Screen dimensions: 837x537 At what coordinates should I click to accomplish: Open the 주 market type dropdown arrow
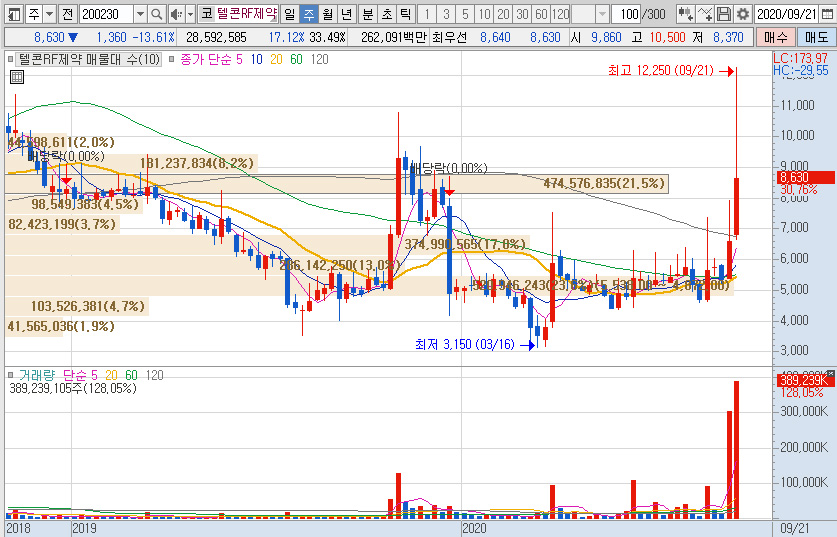click(x=50, y=14)
